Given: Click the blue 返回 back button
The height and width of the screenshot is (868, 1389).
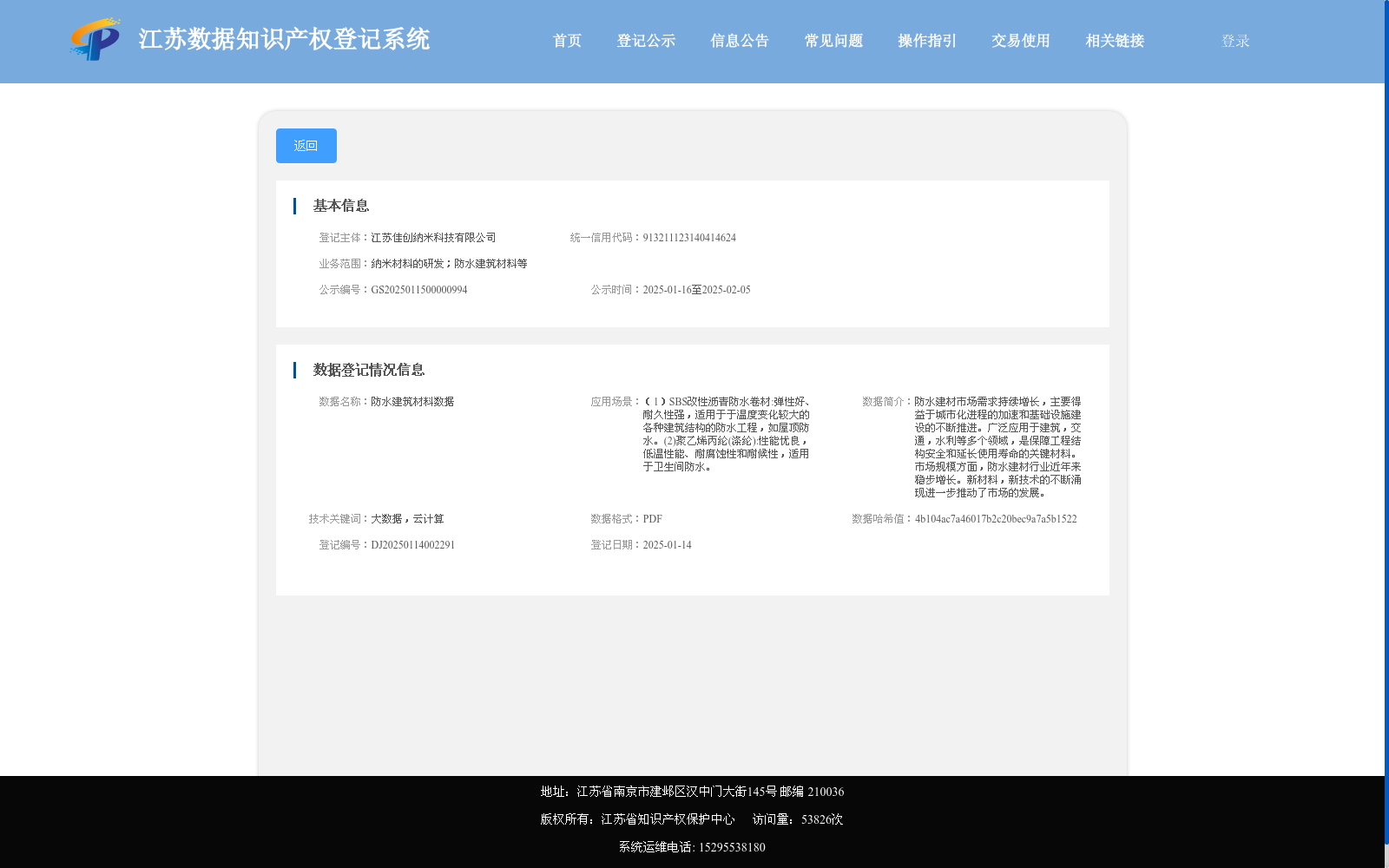Looking at the screenshot, I should click(x=306, y=146).
